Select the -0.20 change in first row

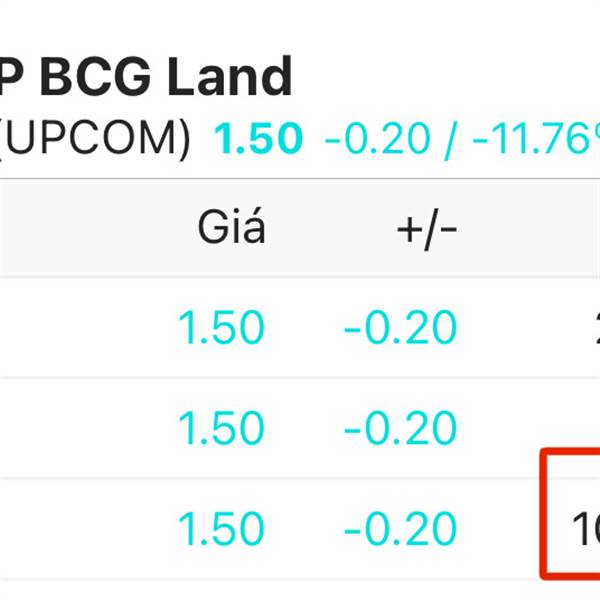coord(400,328)
